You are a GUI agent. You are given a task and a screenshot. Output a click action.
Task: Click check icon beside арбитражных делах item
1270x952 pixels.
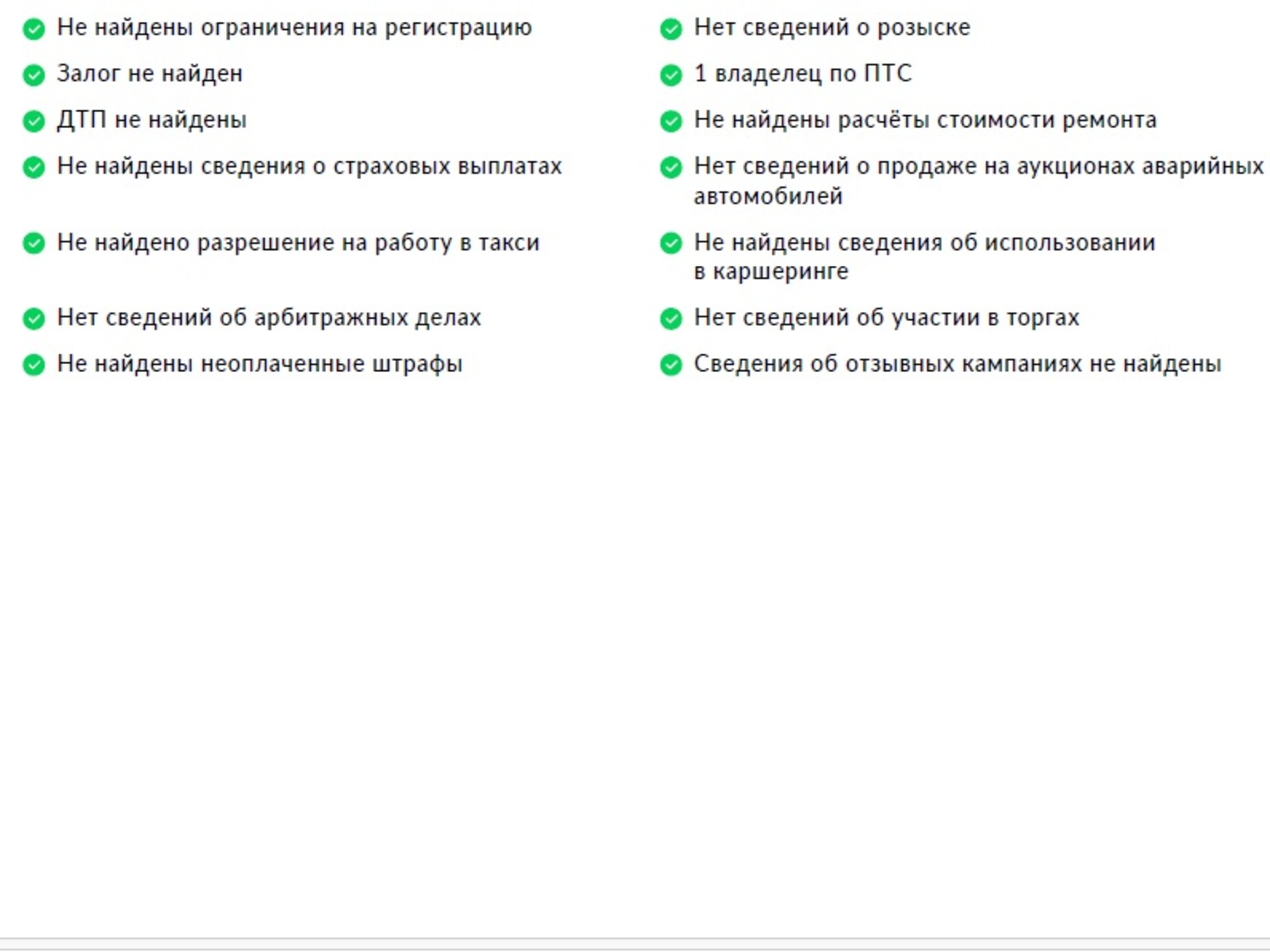coord(34,319)
